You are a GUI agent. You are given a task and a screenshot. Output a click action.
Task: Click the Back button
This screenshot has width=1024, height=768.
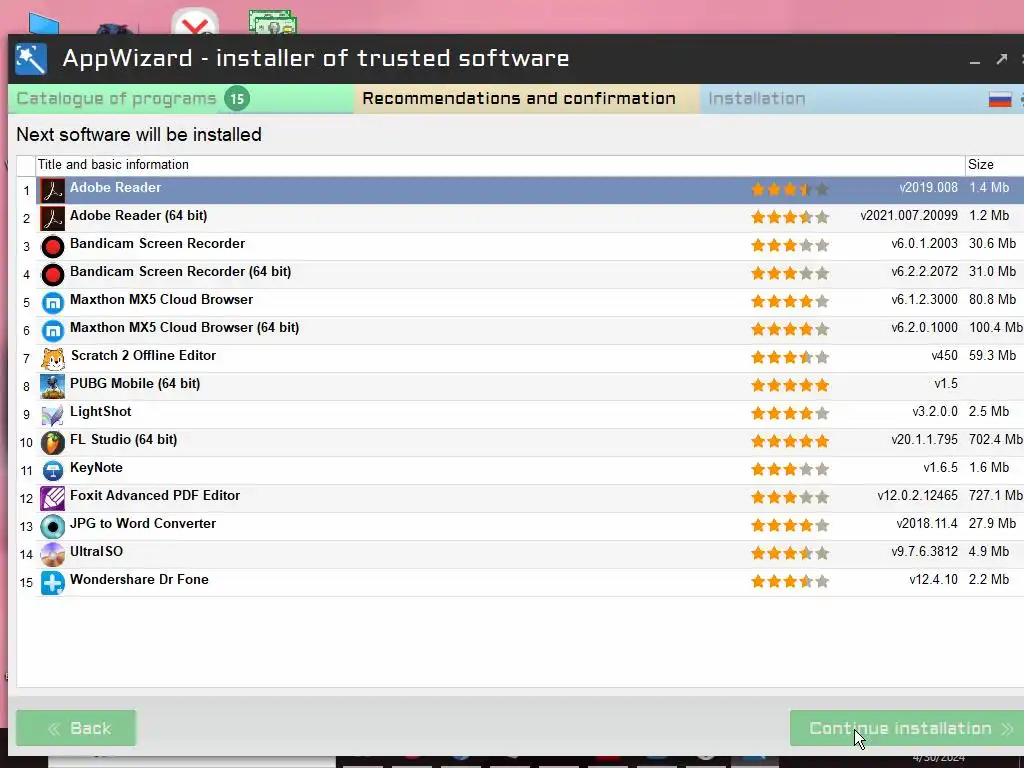pyautogui.click(x=76, y=728)
